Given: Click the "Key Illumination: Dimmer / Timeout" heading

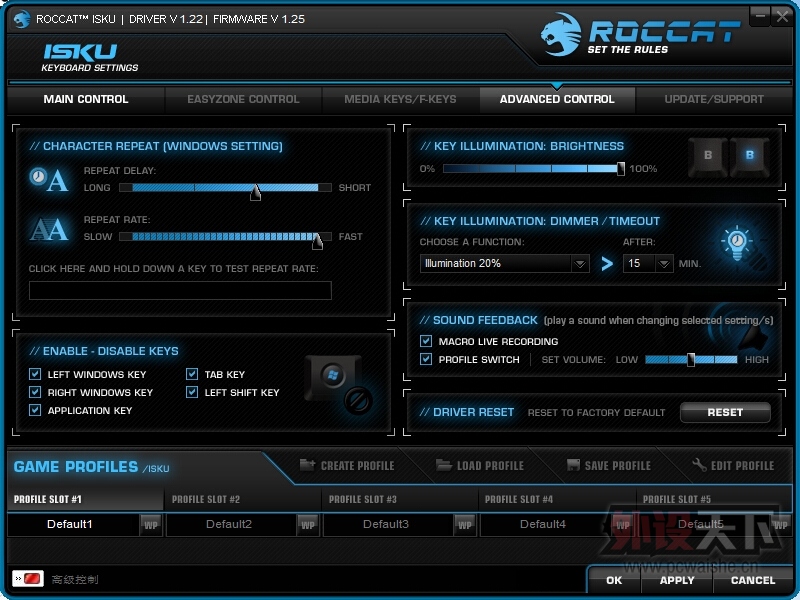Looking at the screenshot, I should pos(540,221).
